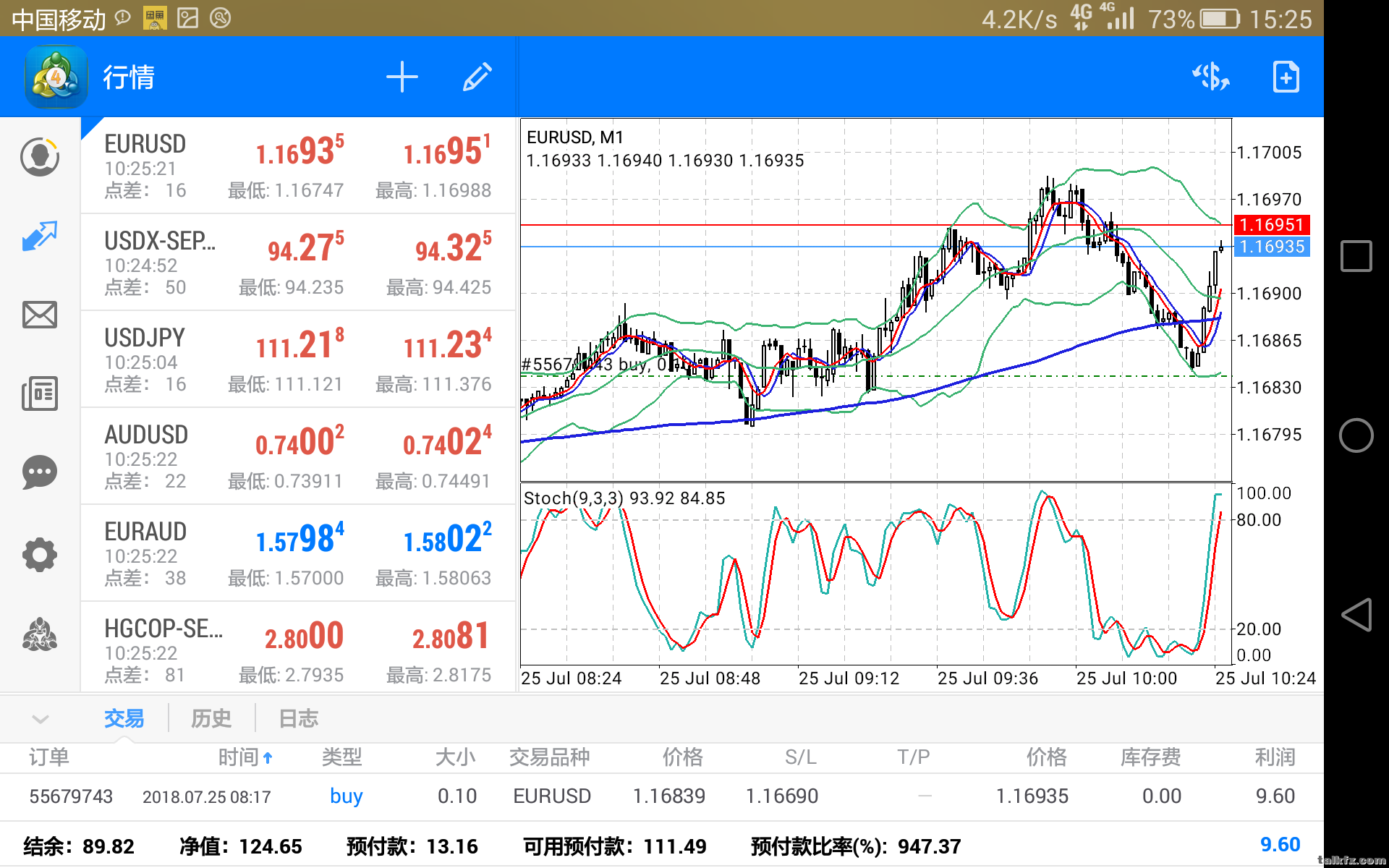
Task: Tap the 预付款比率 margin level 947.37
Action: point(929,846)
